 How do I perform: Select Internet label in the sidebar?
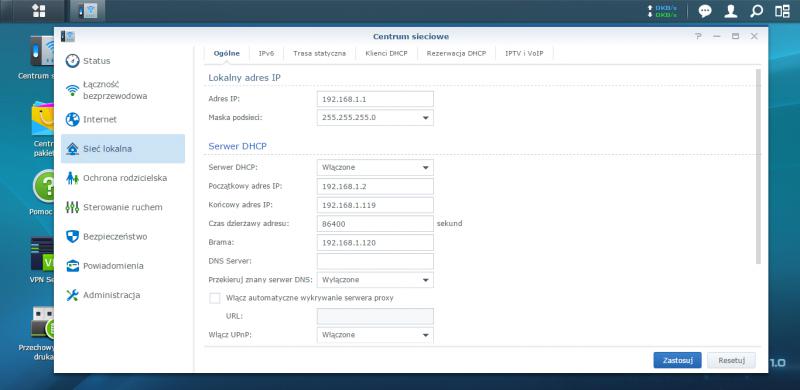[100, 119]
